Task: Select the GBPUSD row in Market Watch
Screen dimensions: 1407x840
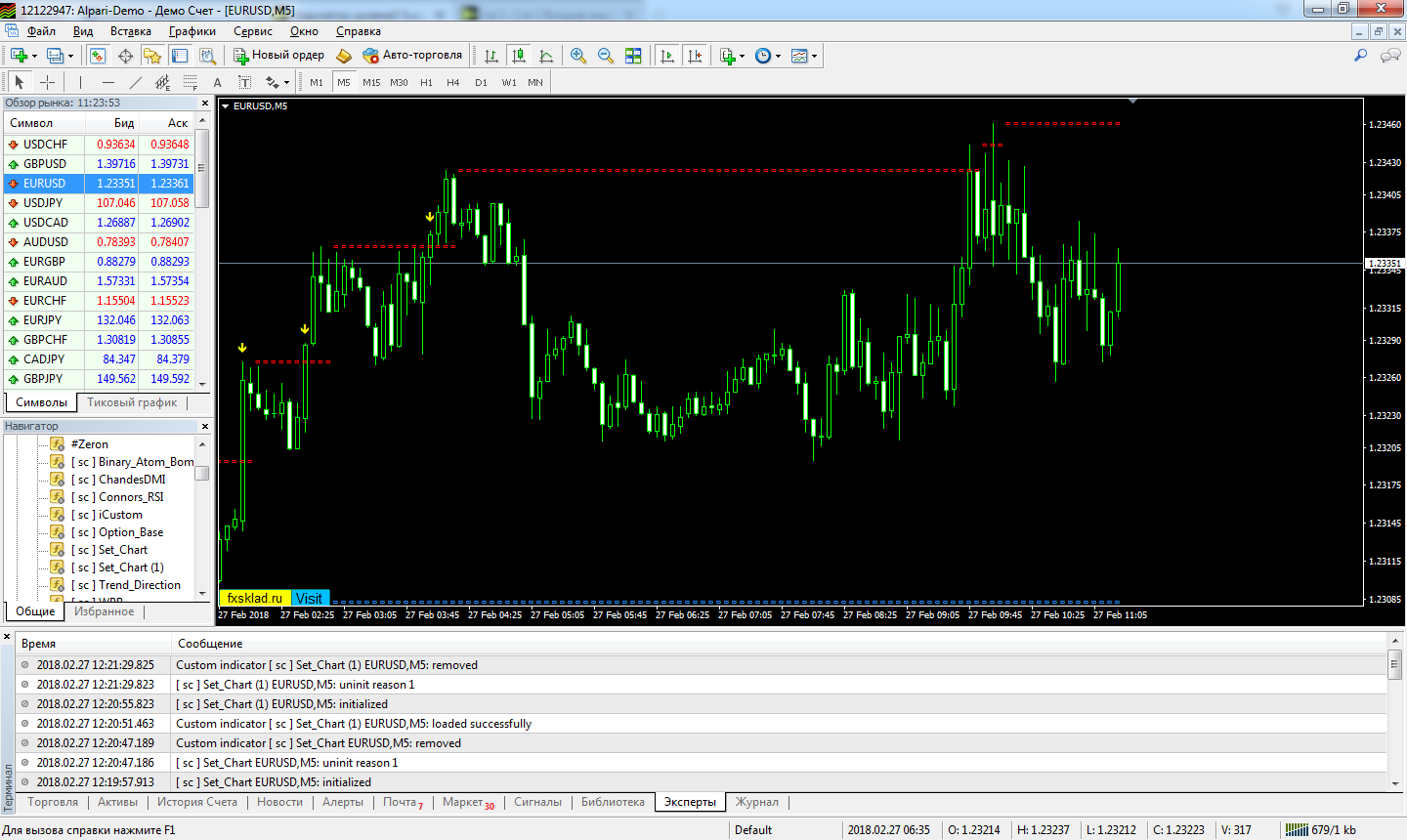Action: pos(99,164)
